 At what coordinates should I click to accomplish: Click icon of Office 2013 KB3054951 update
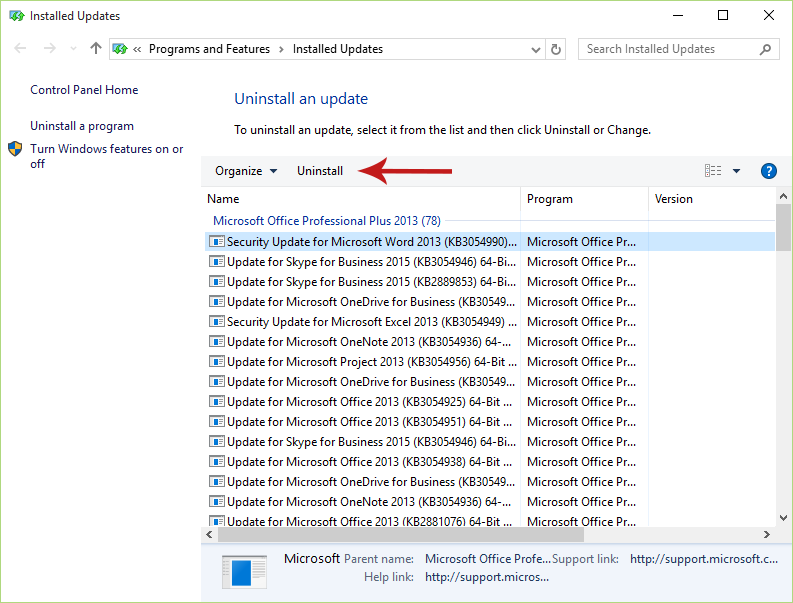(x=216, y=422)
